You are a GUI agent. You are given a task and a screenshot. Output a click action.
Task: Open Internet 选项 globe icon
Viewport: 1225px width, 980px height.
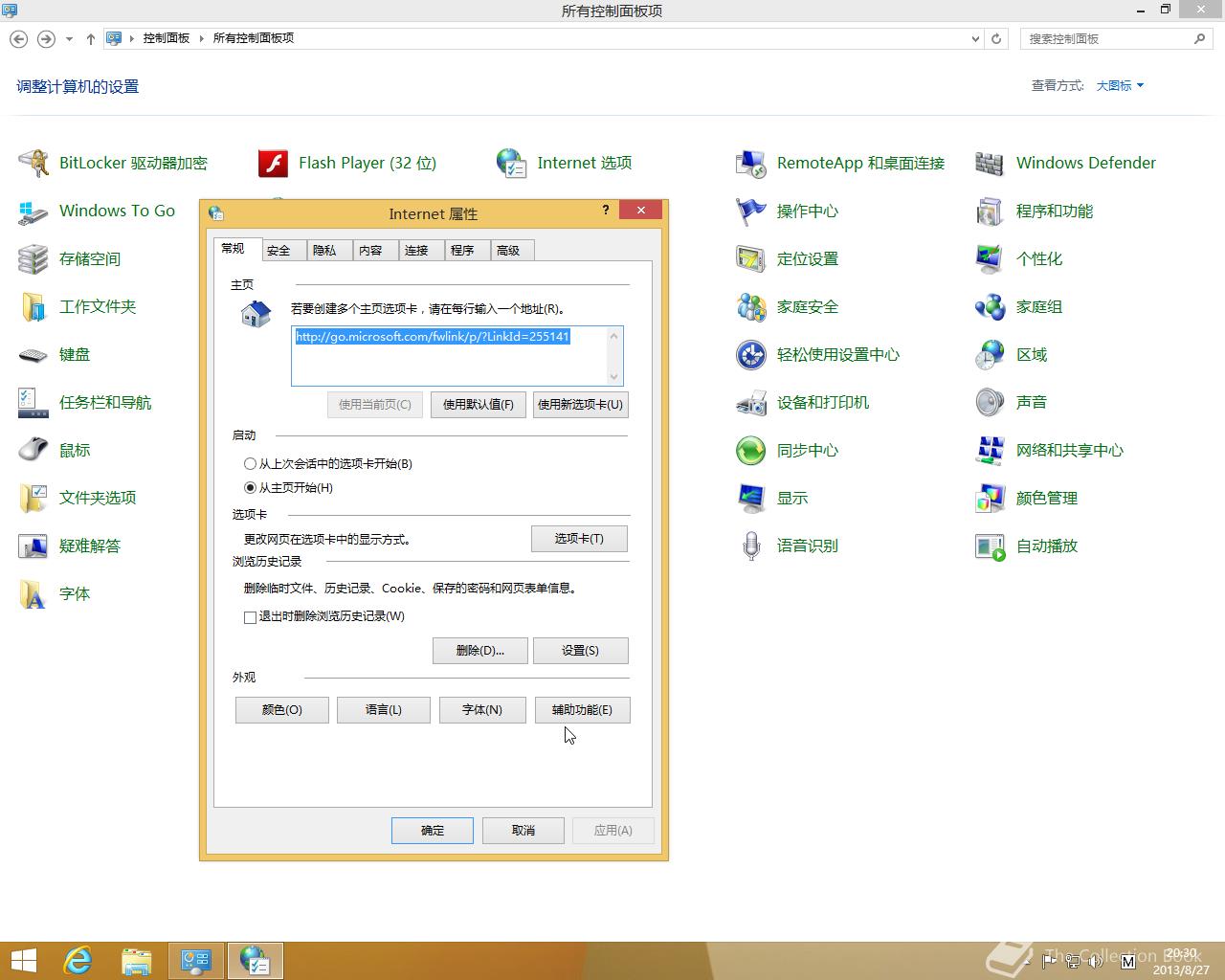pos(512,164)
